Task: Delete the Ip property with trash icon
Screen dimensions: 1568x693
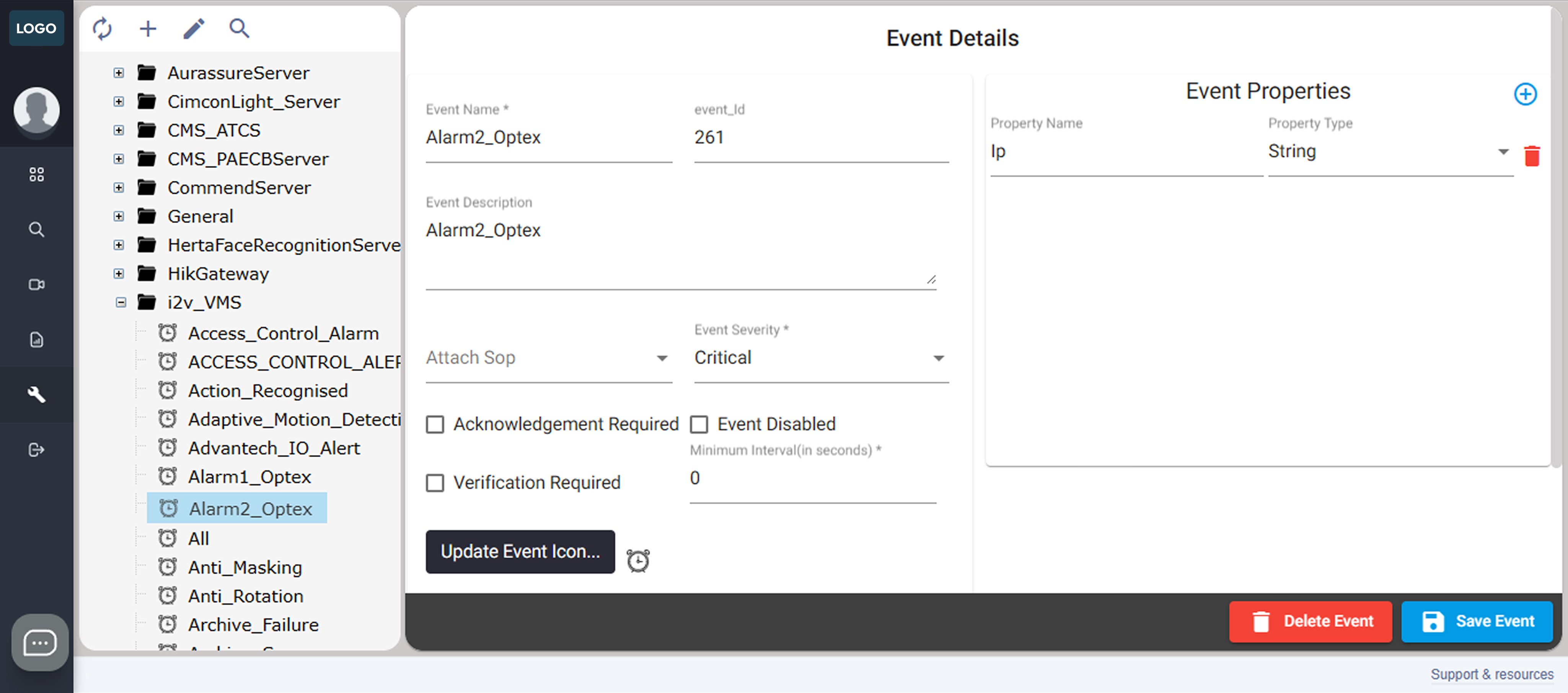Action: 1532,156
